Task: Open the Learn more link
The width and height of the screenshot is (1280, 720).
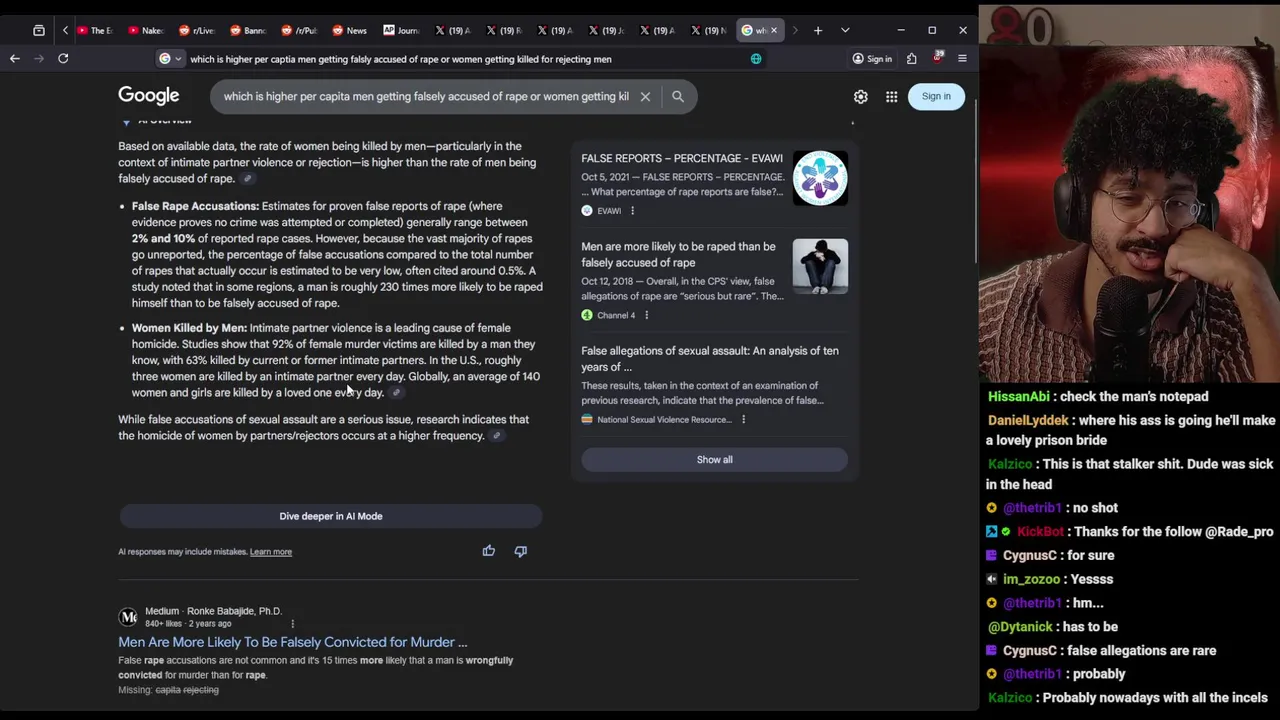Action: (x=271, y=552)
